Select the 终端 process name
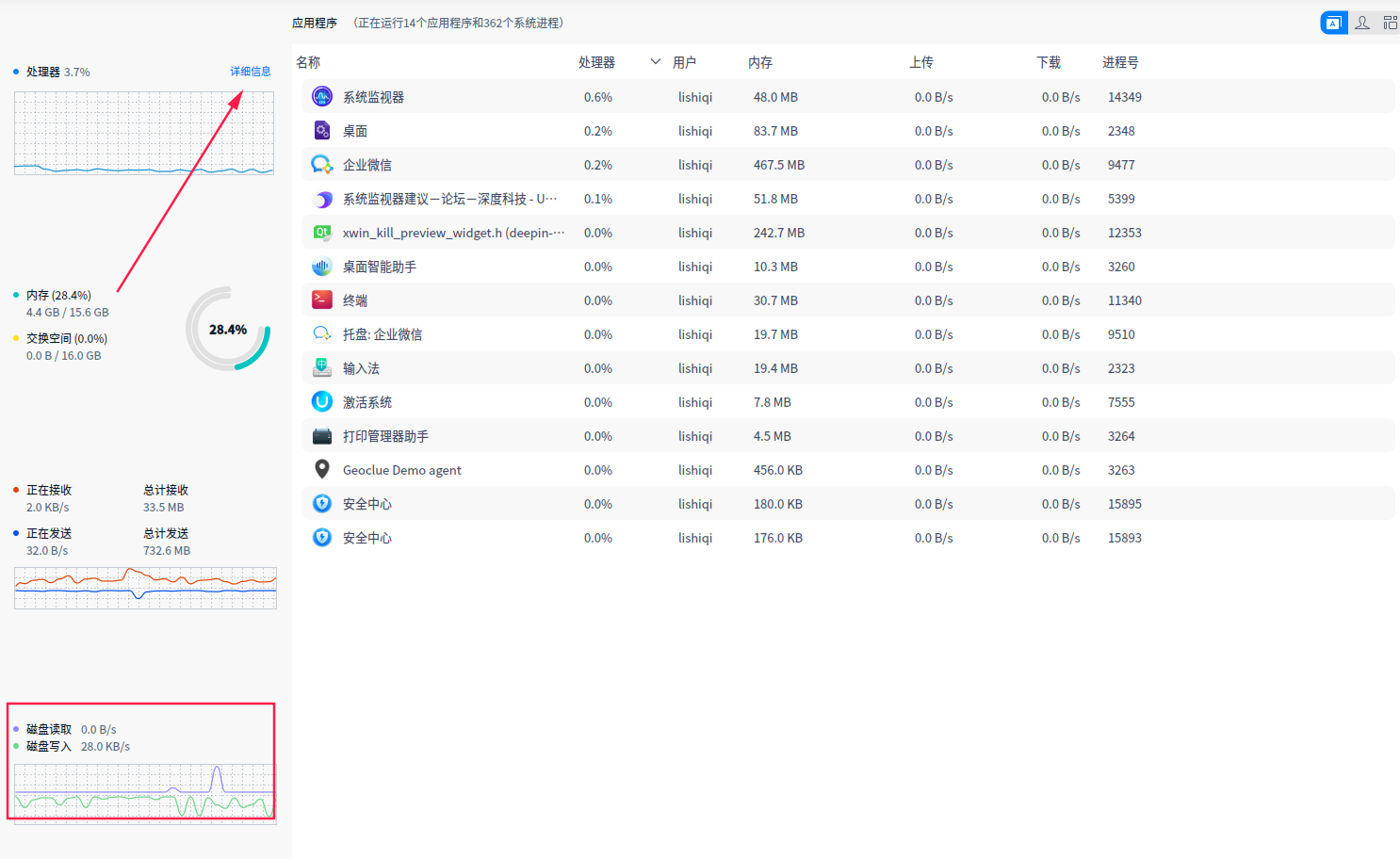This screenshot has height=859, width=1400. tap(355, 300)
